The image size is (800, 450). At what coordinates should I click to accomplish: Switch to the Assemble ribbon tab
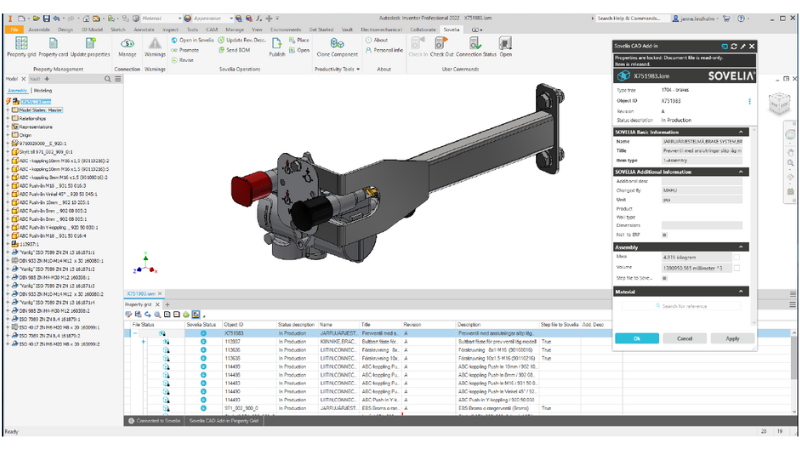[39, 30]
